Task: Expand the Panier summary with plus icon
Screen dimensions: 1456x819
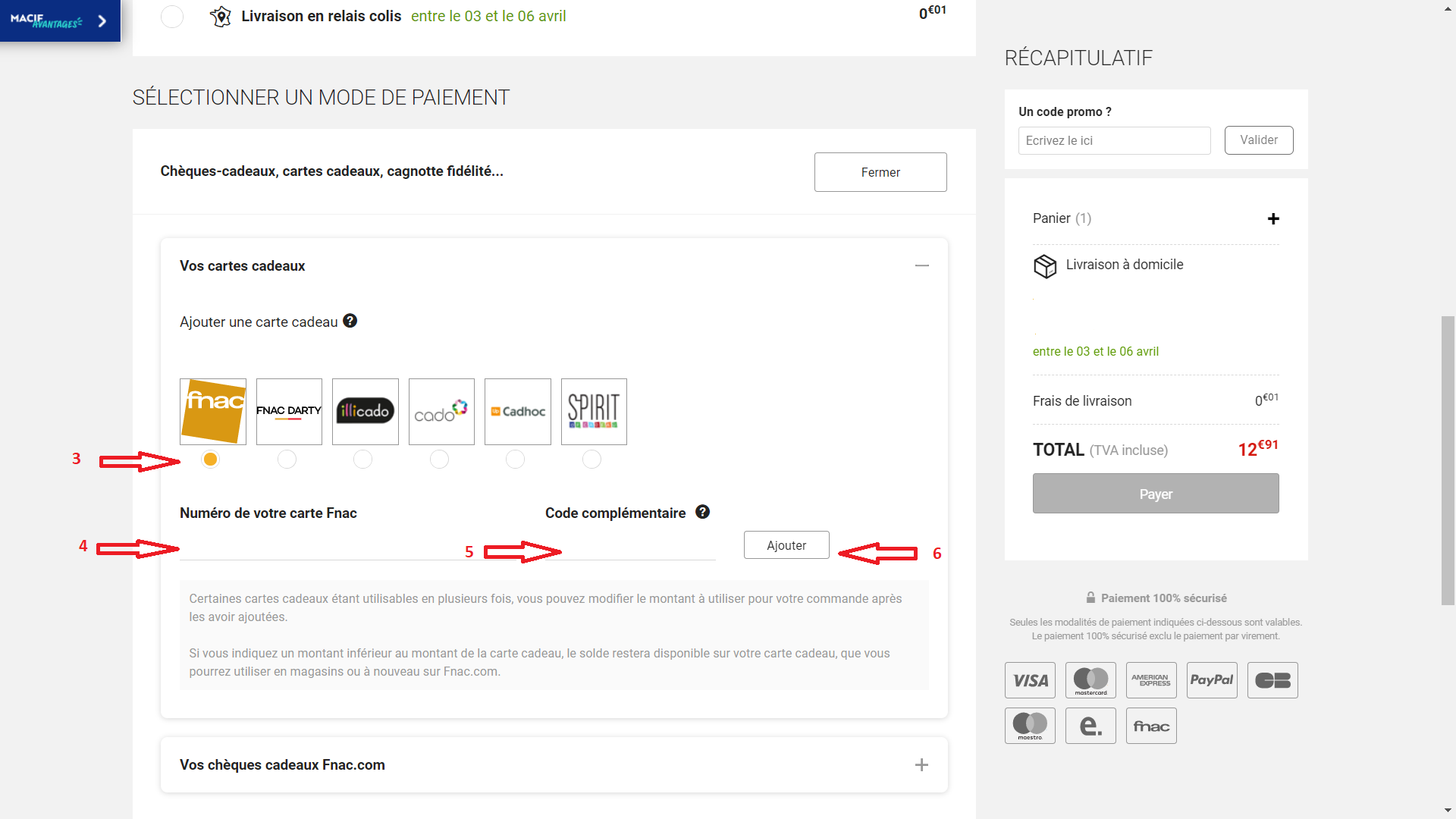Action: pyautogui.click(x=1273, y=218)
